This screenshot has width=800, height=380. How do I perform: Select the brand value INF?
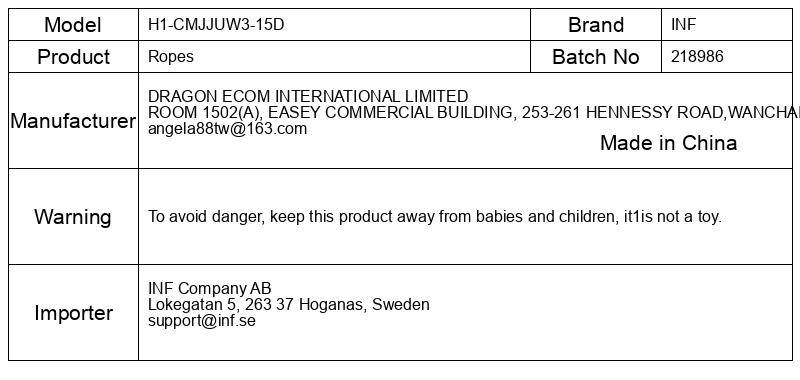point(683,24)
